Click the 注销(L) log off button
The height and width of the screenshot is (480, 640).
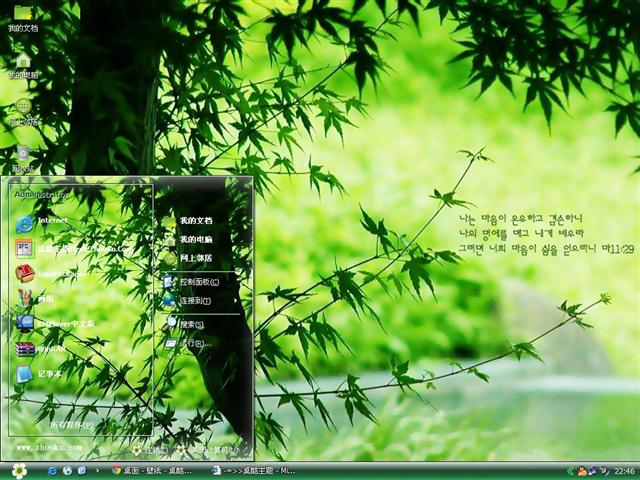[150, 450]
